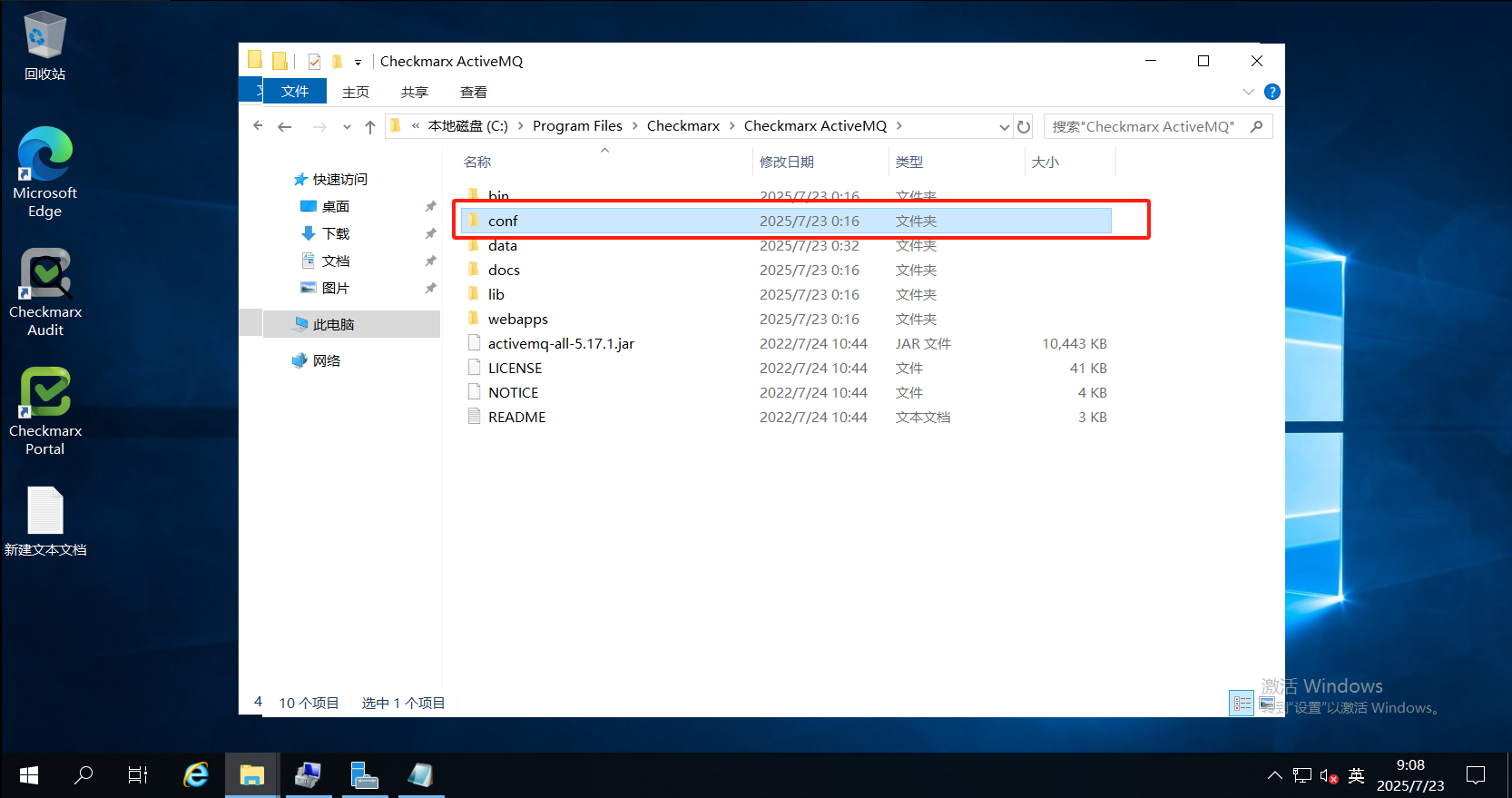Screen dimensions: 1512x798
Task: Open the address bar history dropdown
Action: pos(1004,127)
